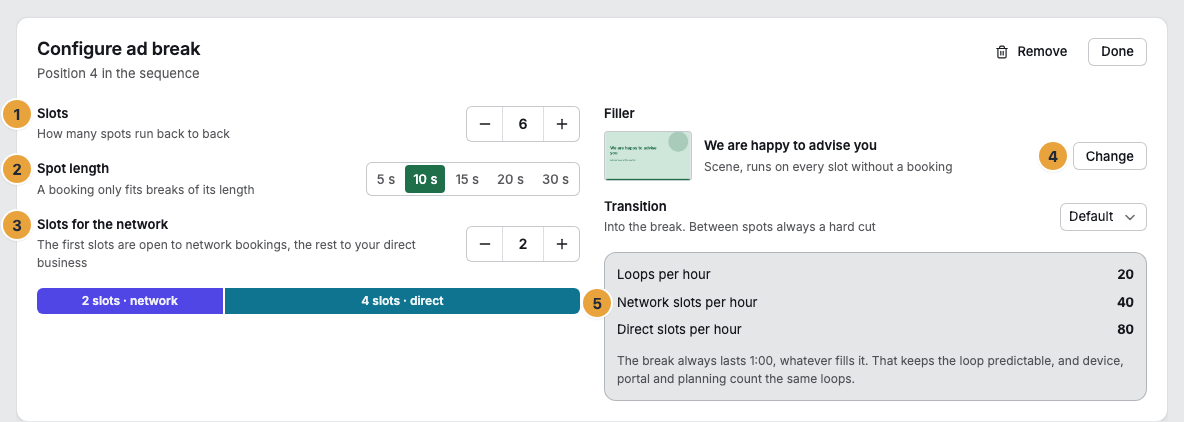Image resolution: width=1184 pixels, height=422 pixels.
Task: Select 30 s spot length
Action: coord(555,180)
